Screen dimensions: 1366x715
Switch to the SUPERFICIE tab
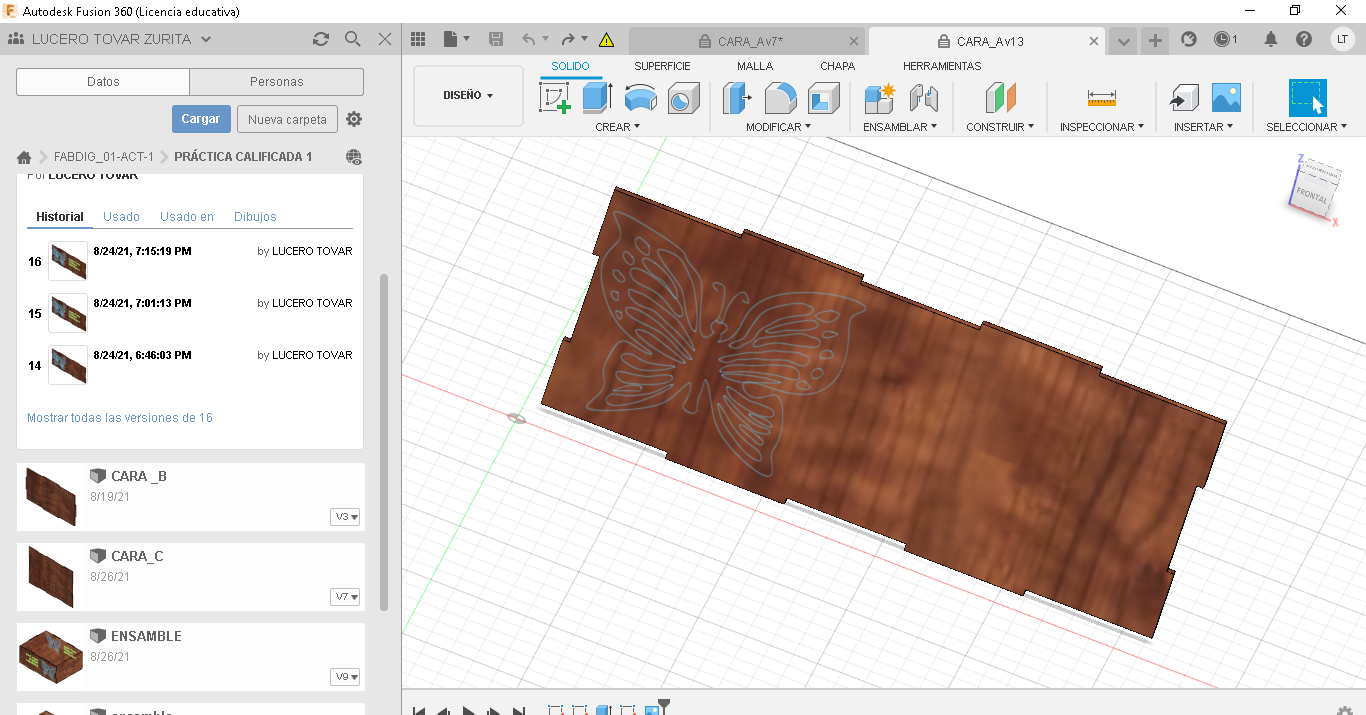[x=662, y=66]
